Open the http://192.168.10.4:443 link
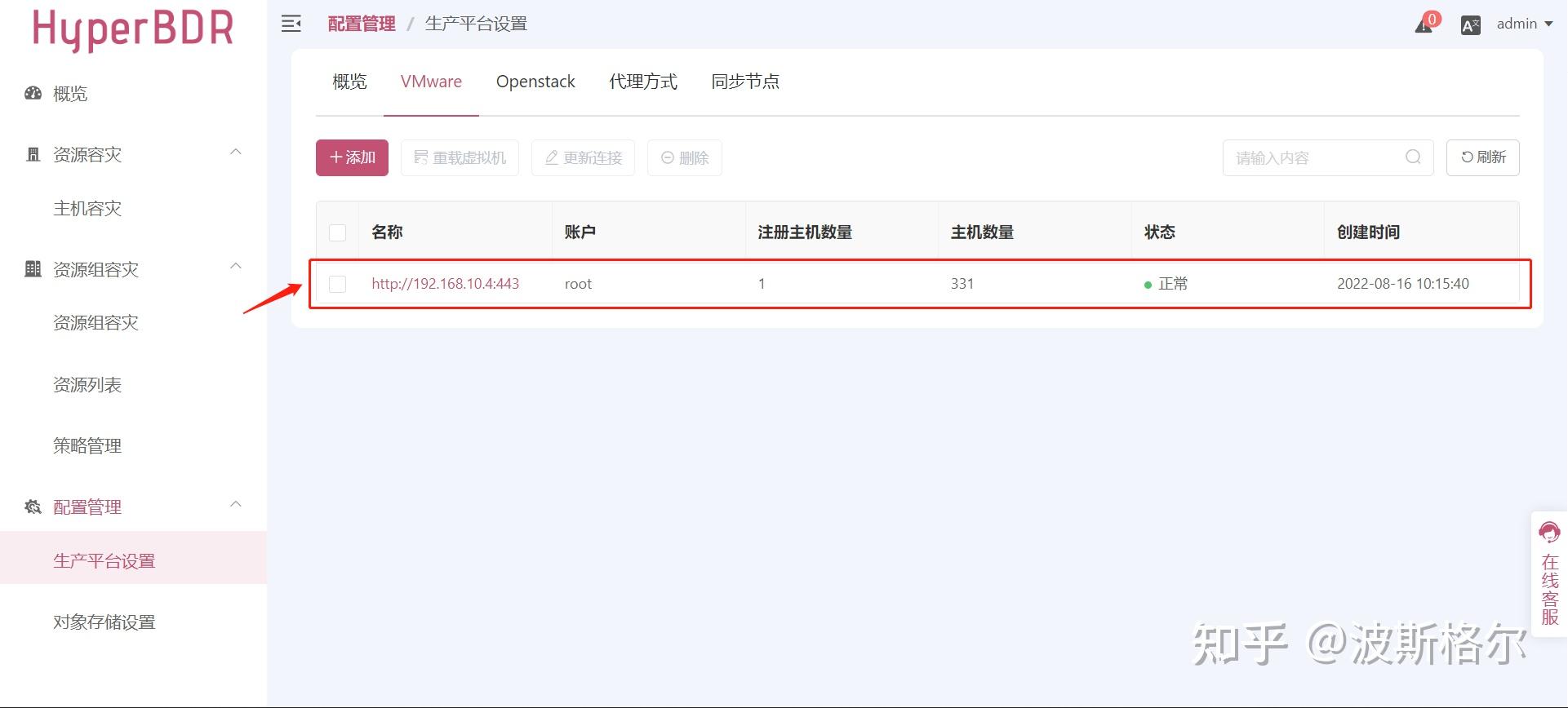 tap(445, 284)
